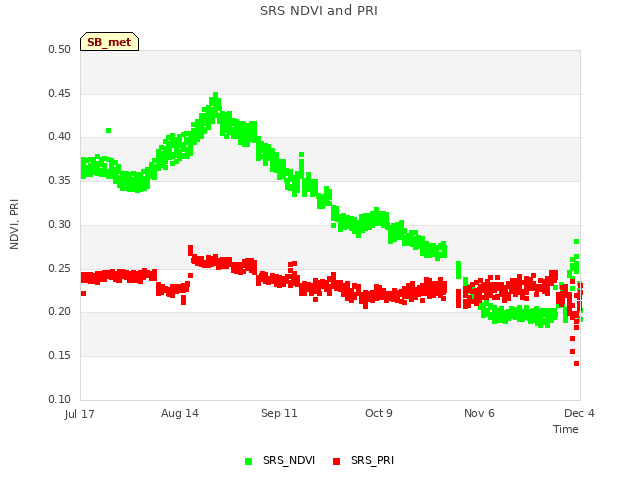
Task: Click the Nov 6 x-axis label
Action: [x=479, y=413]
